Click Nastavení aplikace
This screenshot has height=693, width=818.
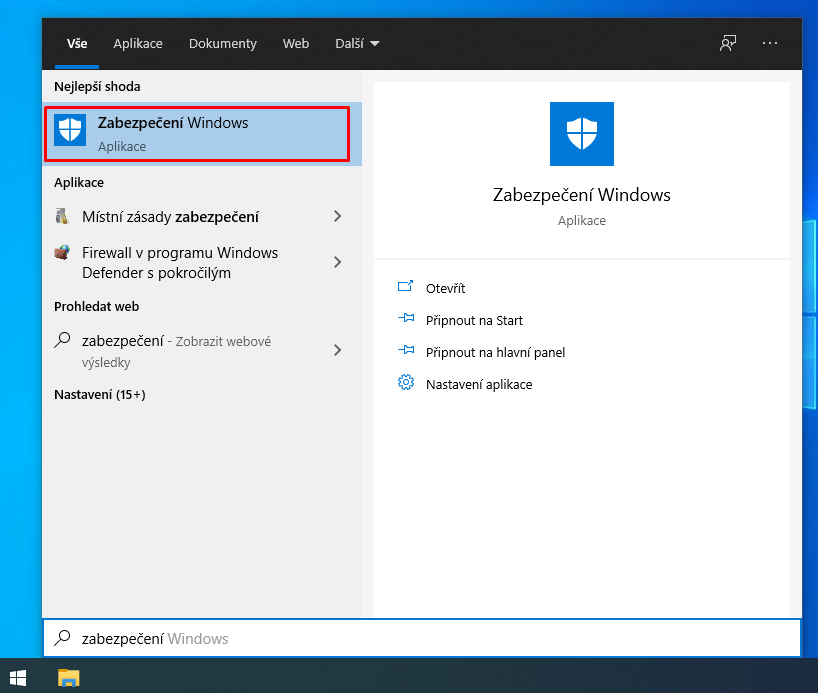click(x=479, y=385)
